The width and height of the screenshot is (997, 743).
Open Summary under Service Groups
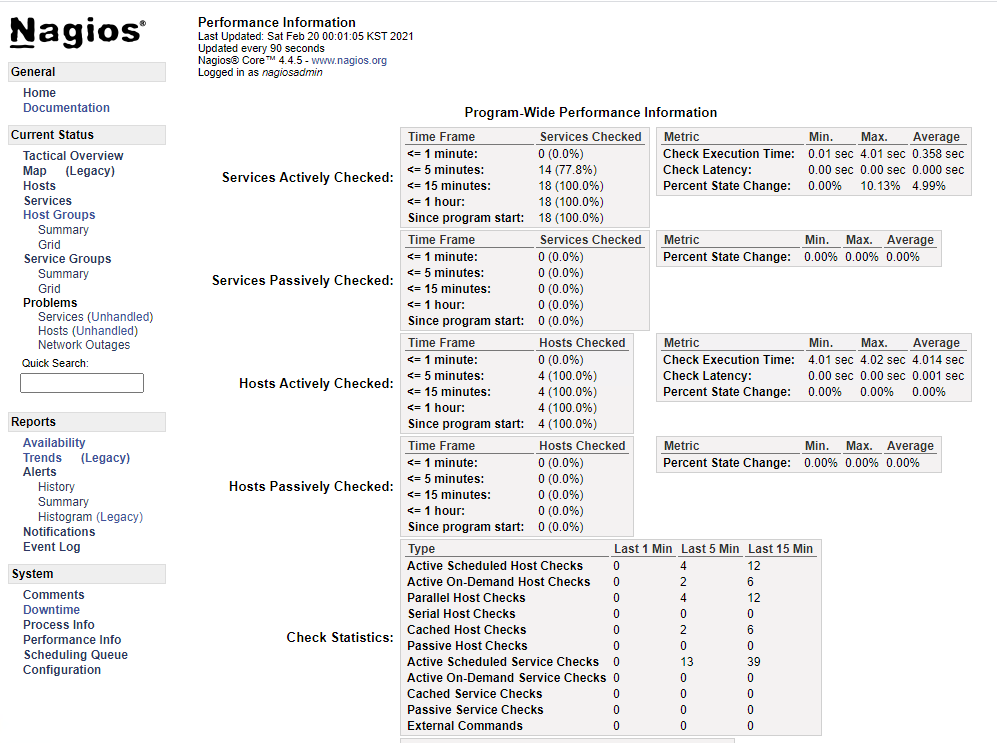(x=63, y=274)
